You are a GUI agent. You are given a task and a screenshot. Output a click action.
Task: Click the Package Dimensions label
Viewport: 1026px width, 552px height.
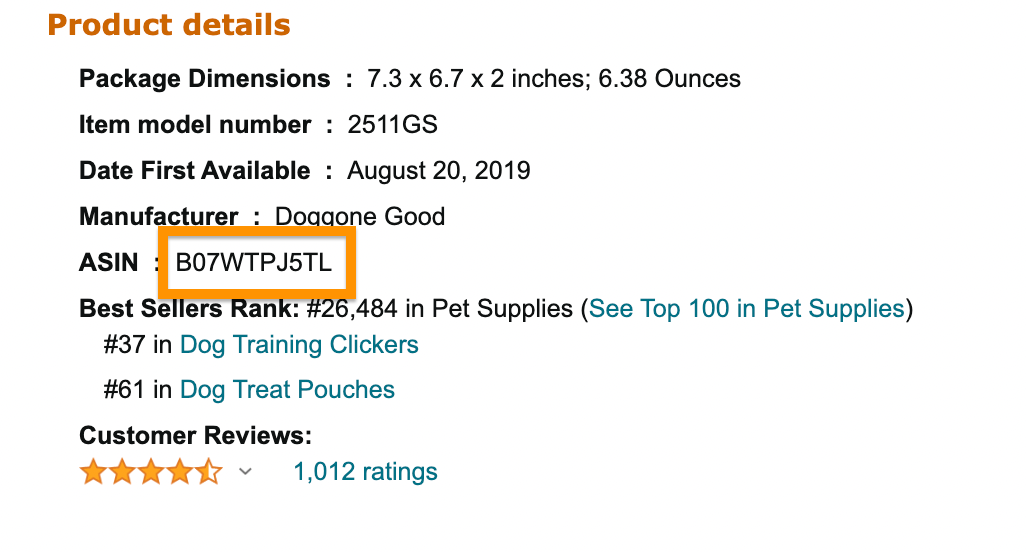(x=204, y=78)
